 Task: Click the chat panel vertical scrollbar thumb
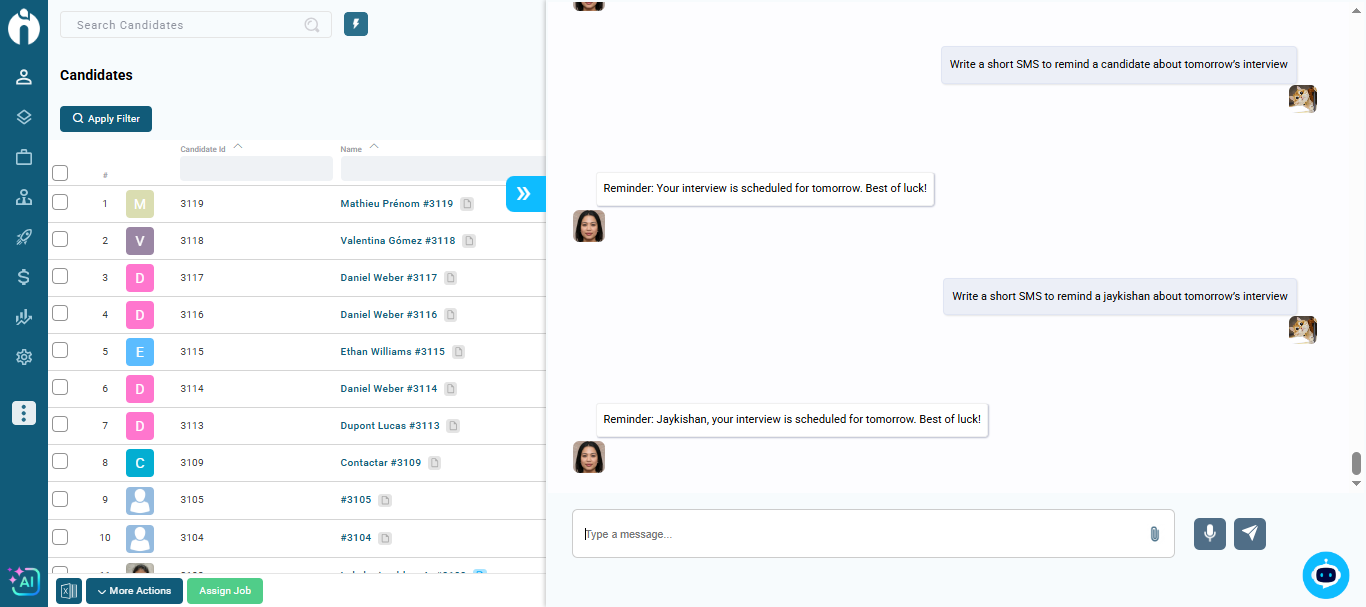pyautogui.click(x=1356, y=463)
